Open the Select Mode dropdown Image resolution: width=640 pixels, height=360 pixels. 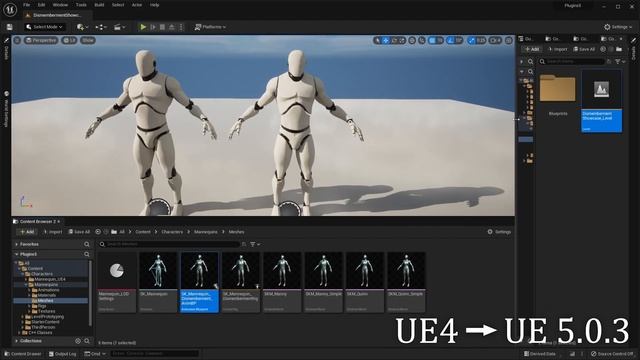coord(44,27)
